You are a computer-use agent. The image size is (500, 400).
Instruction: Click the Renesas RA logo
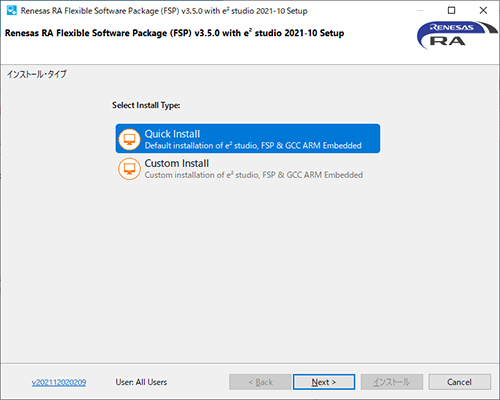[x=457, y=35]
